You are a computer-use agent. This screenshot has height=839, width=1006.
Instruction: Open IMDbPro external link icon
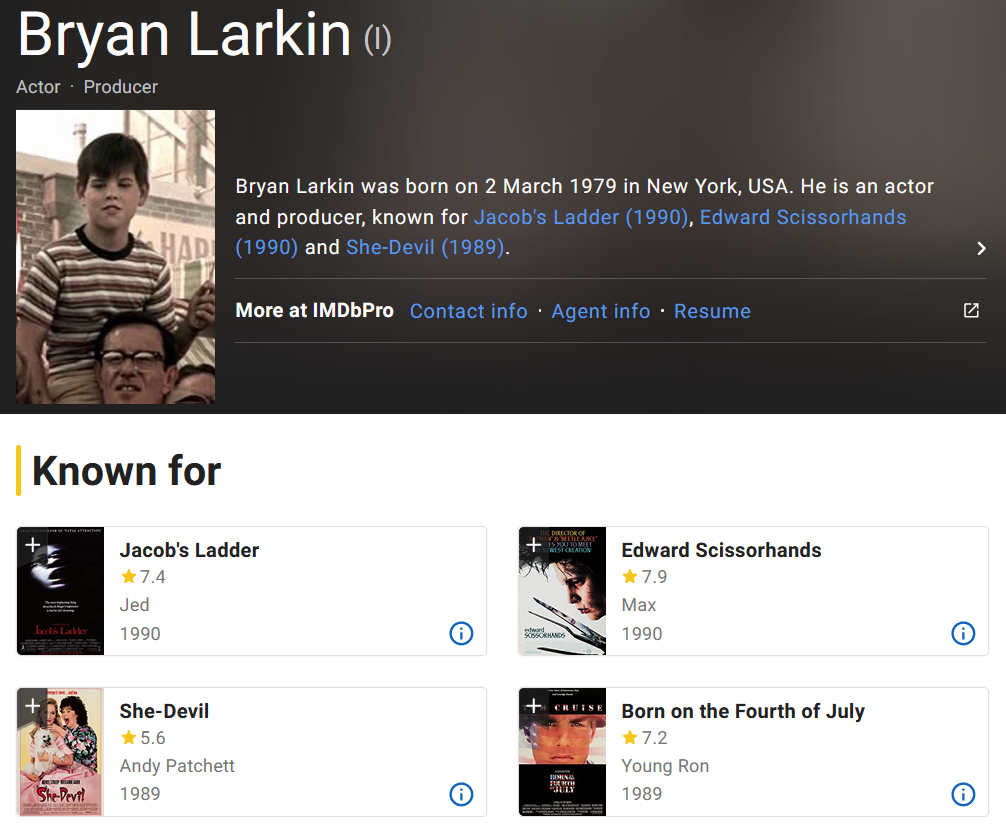coord(971,311)
